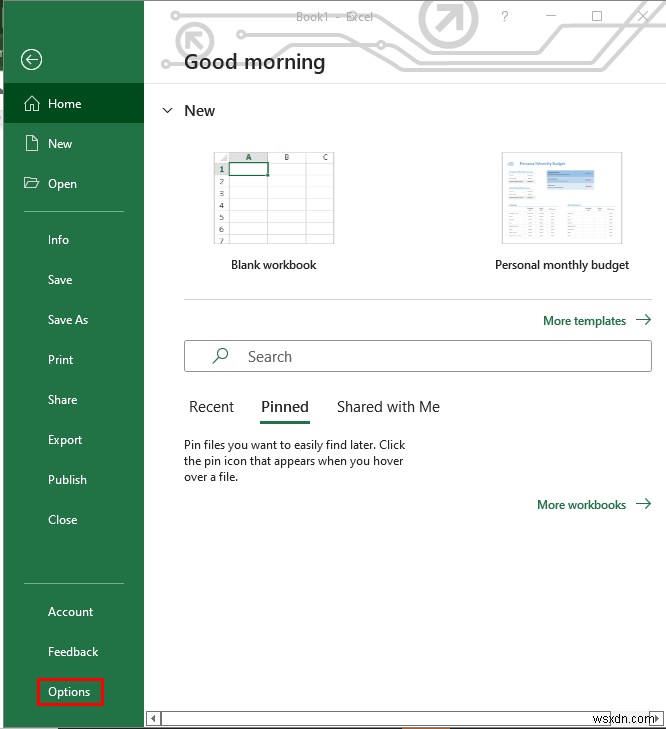Viewport: 666px width, 729px height.
Task: Switch to the Shared with Me tab
Action: tap(388, 407)
